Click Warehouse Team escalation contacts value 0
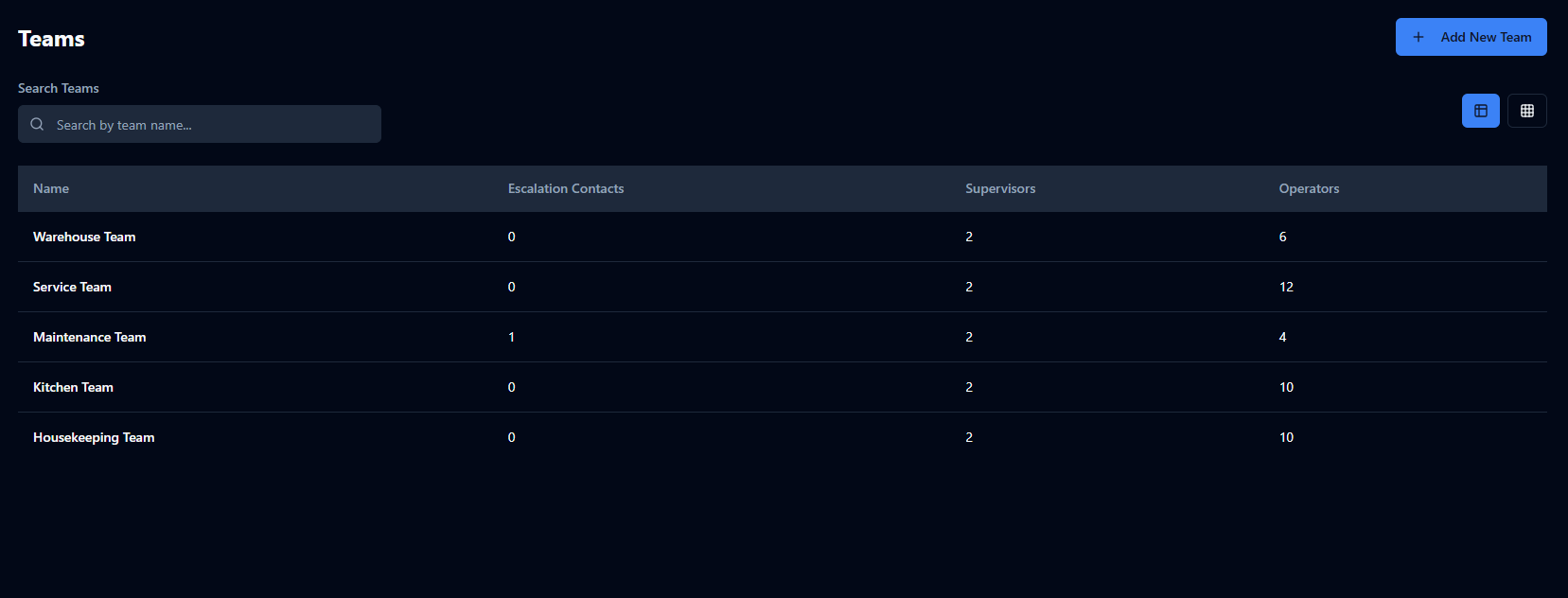 (x=512, y=237)
